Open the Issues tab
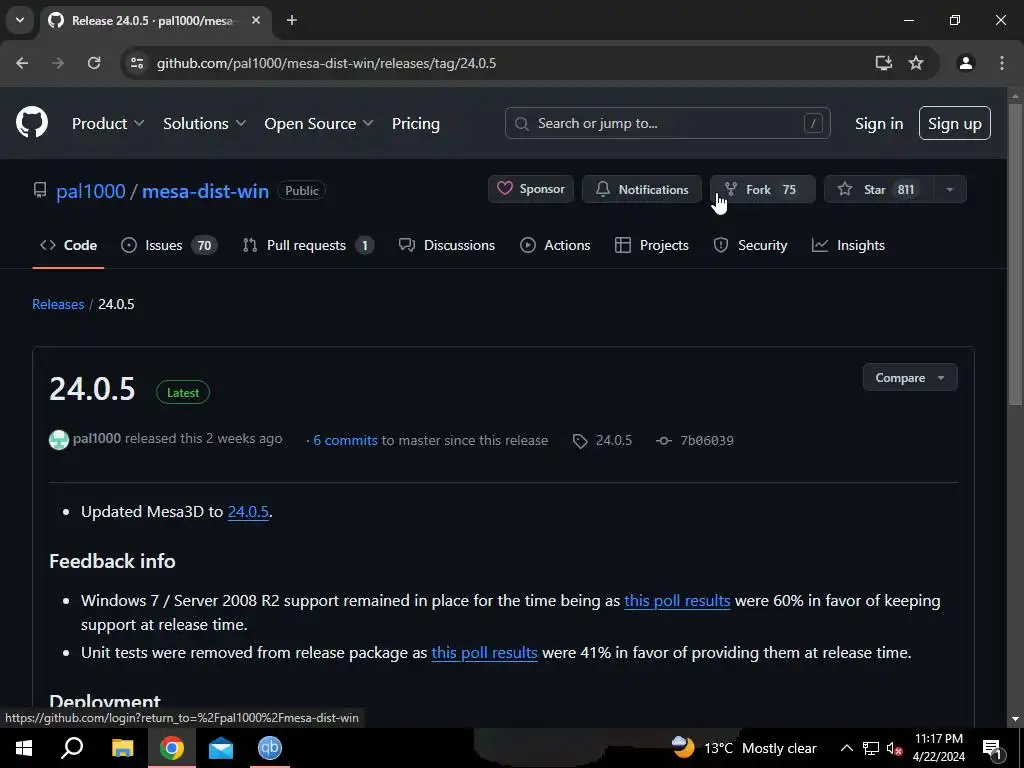 coord(170,246)
